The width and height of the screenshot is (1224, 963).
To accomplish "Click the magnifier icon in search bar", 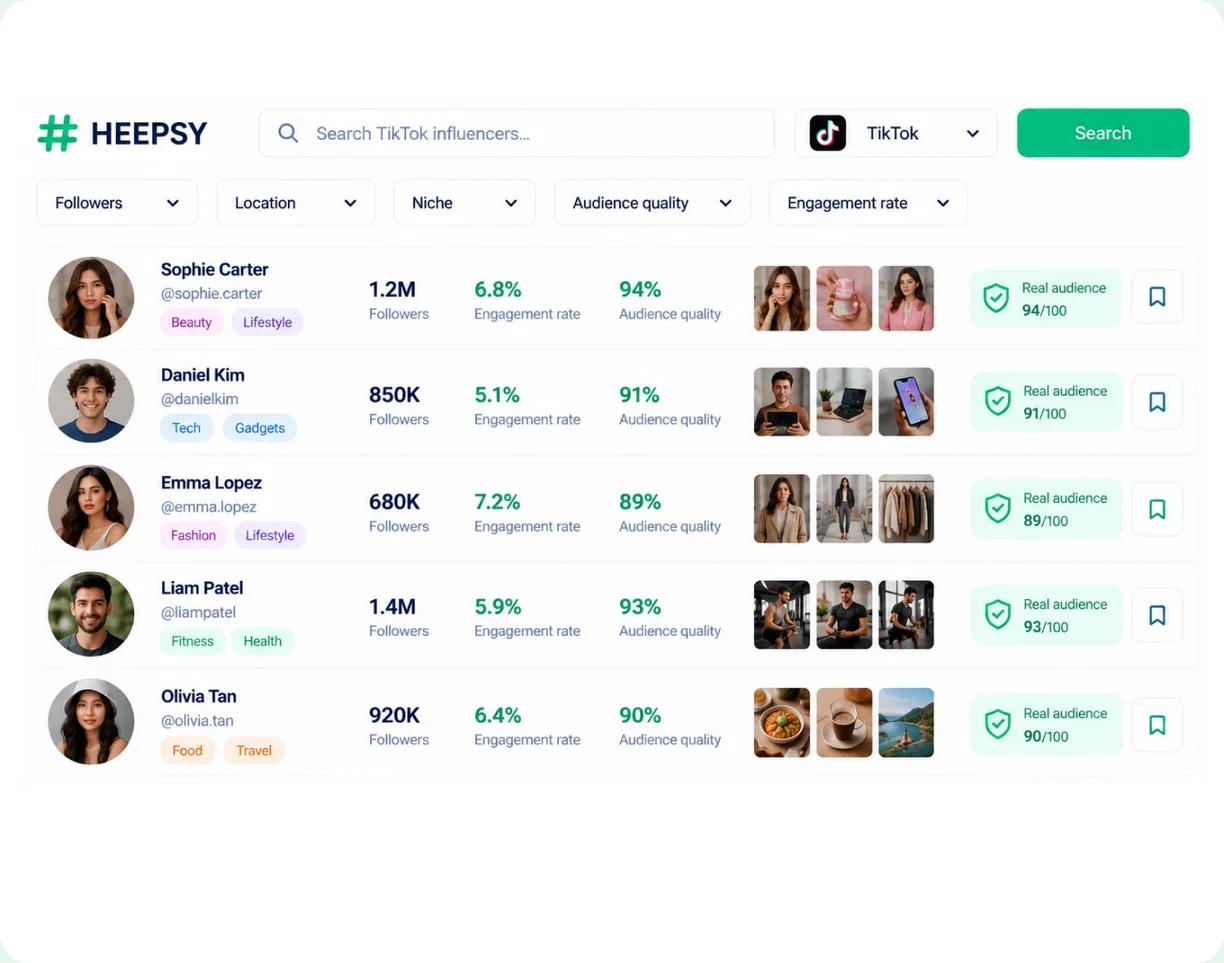I will [x=288, y=133].
